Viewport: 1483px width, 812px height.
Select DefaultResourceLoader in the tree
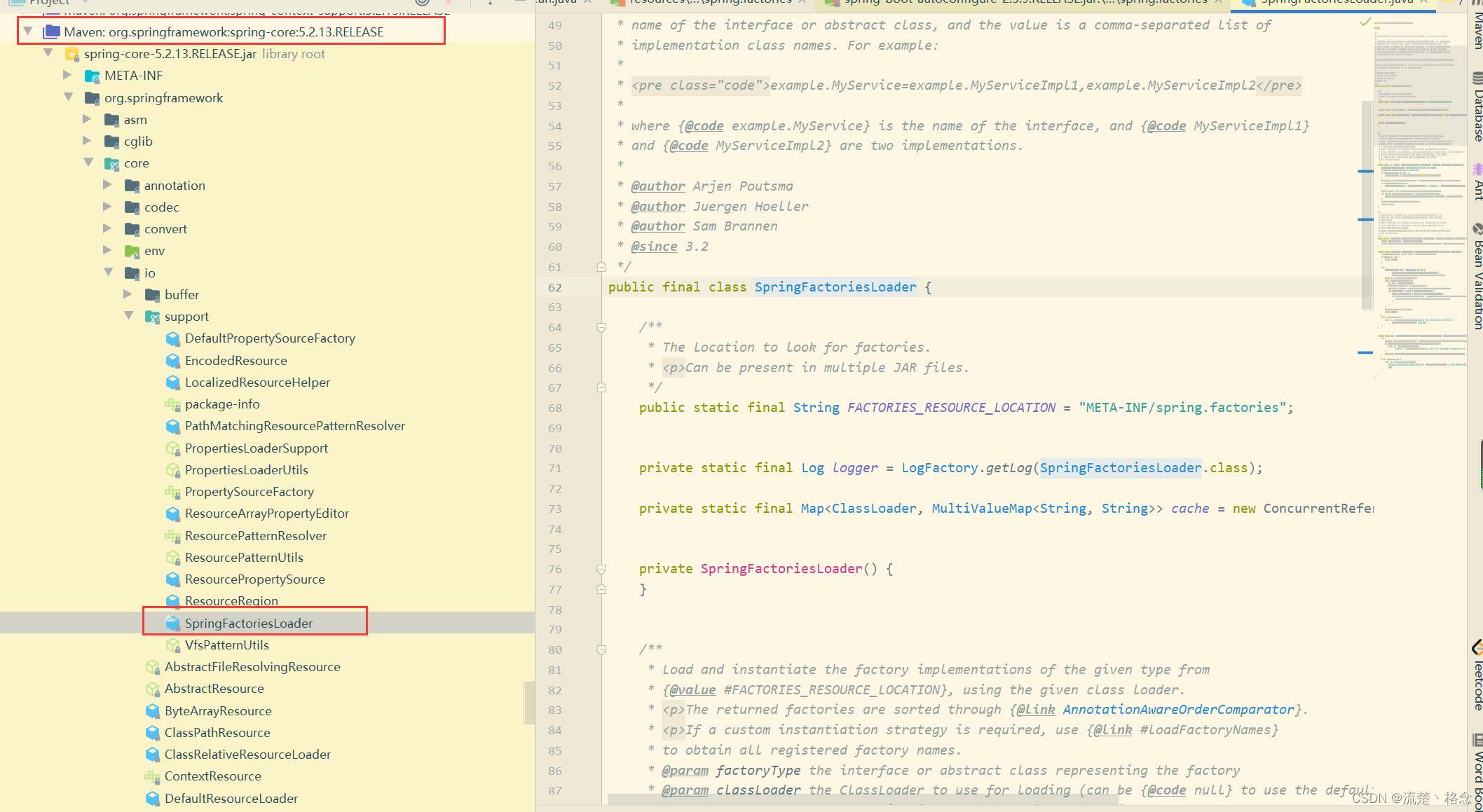(231, 799)
